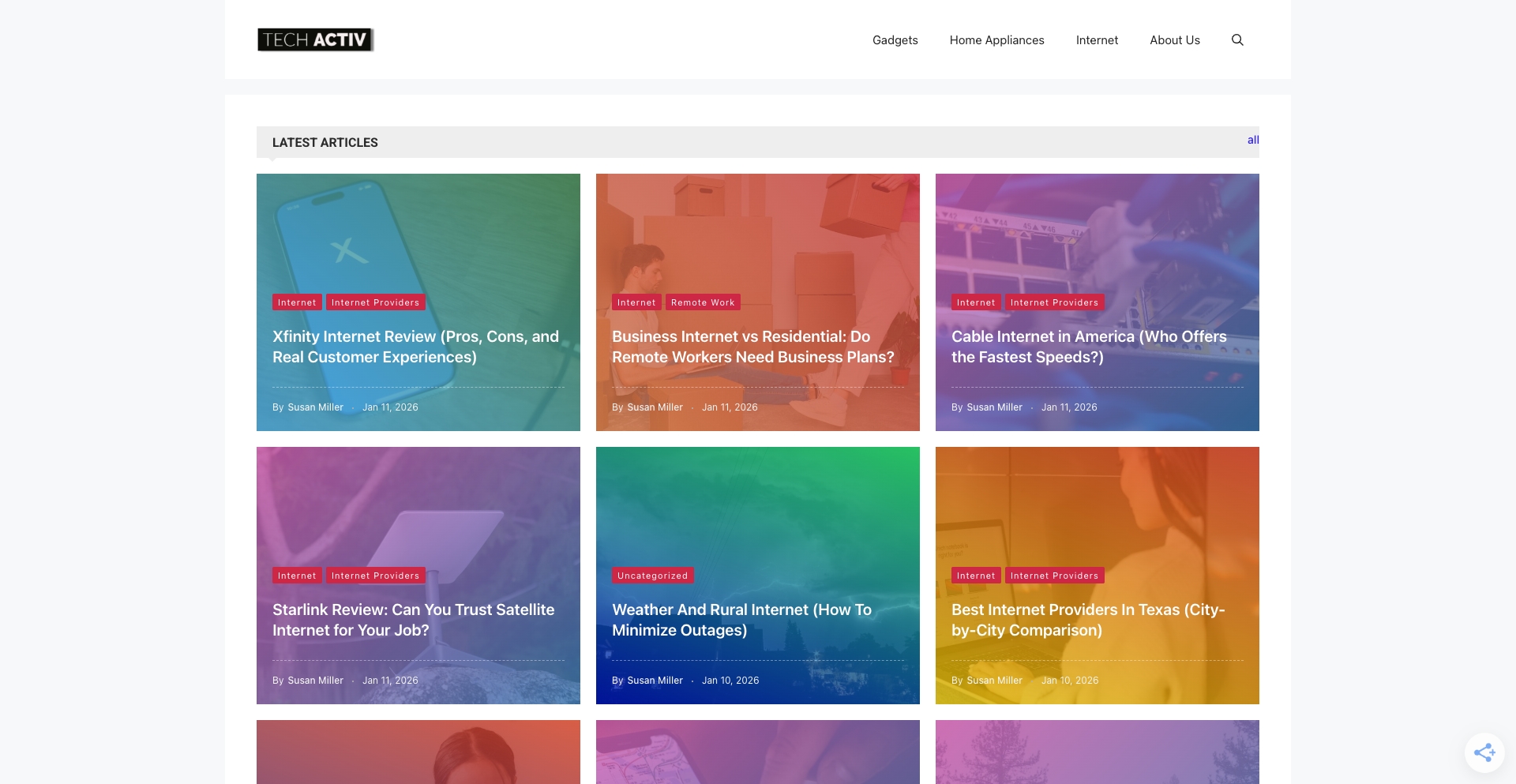Open the Home Appliances menu
Image resolution: width=1516 pixels, height=784 pixels.
point(996,39)
